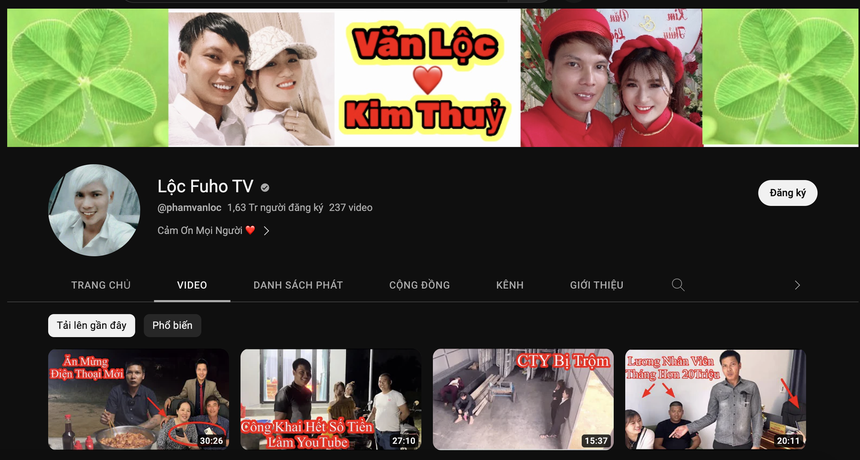Open the Ăn Mừng Điện Thoại Mới video
The image size is (860, 460).
pyautogui.click(x=139, y=400)
